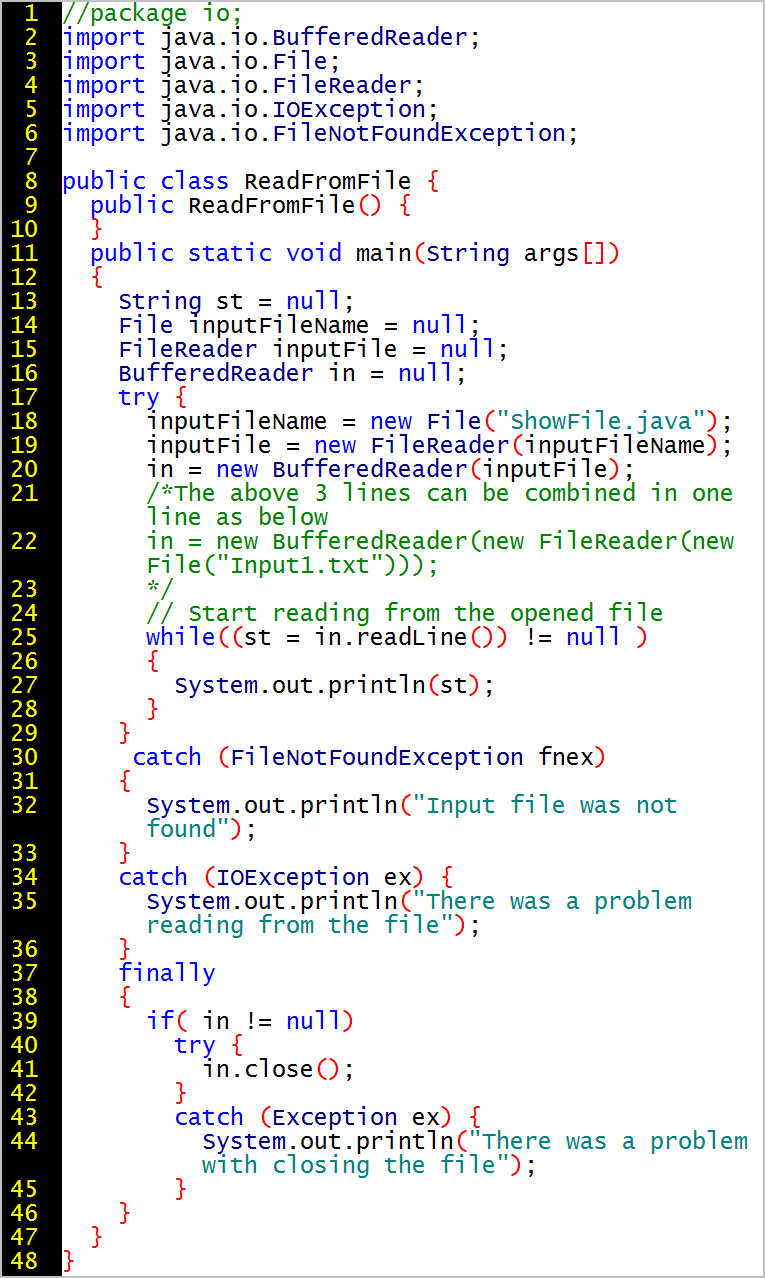Screen dimensions: 765x1278
Task: Click "// Start reading from the opened file" comment
Action: 404,614
